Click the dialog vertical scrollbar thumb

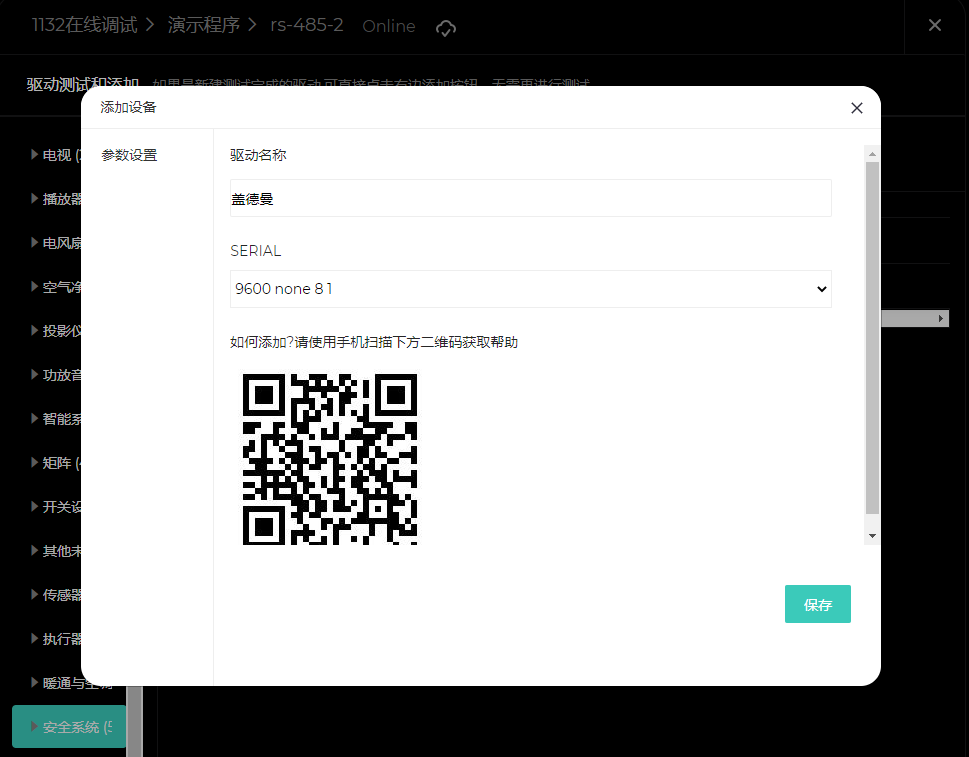click(872, 337)
